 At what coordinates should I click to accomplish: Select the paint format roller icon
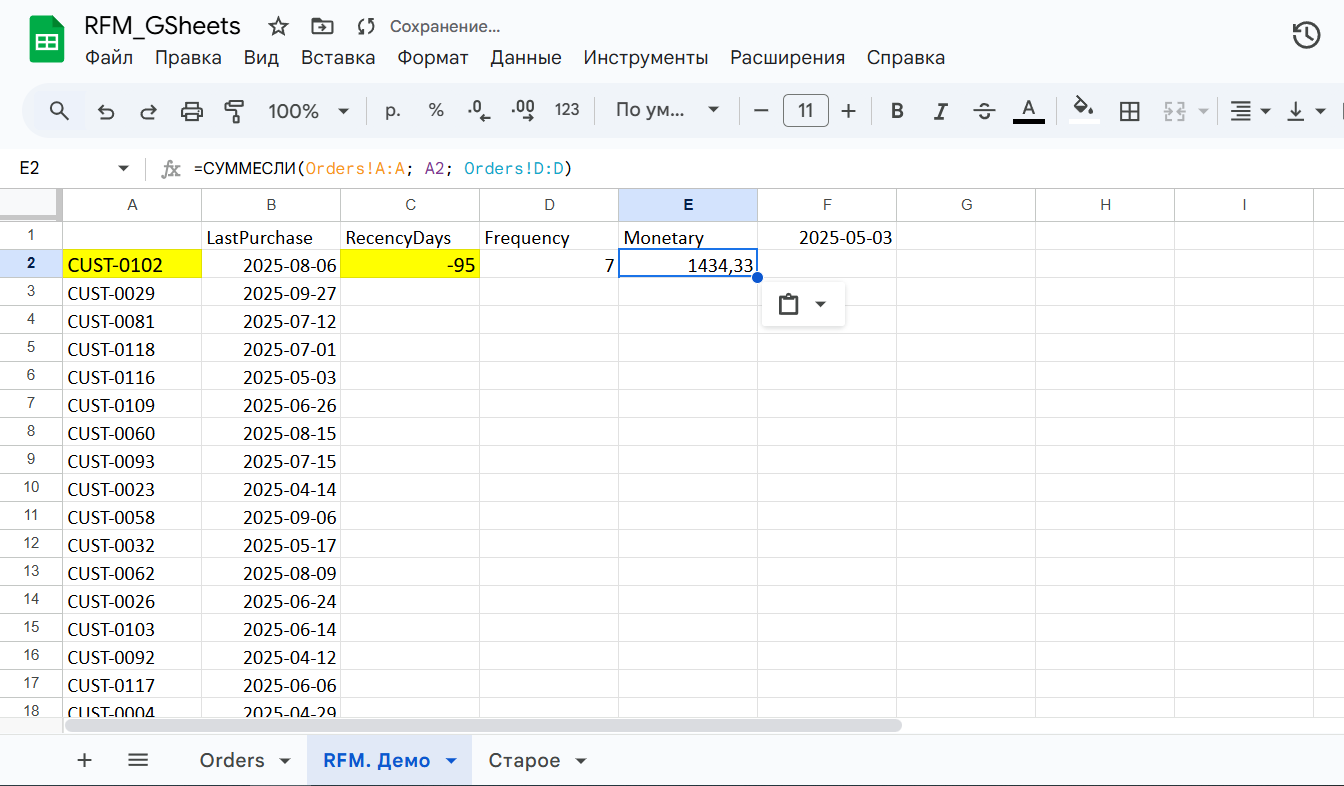coord(234,111)
